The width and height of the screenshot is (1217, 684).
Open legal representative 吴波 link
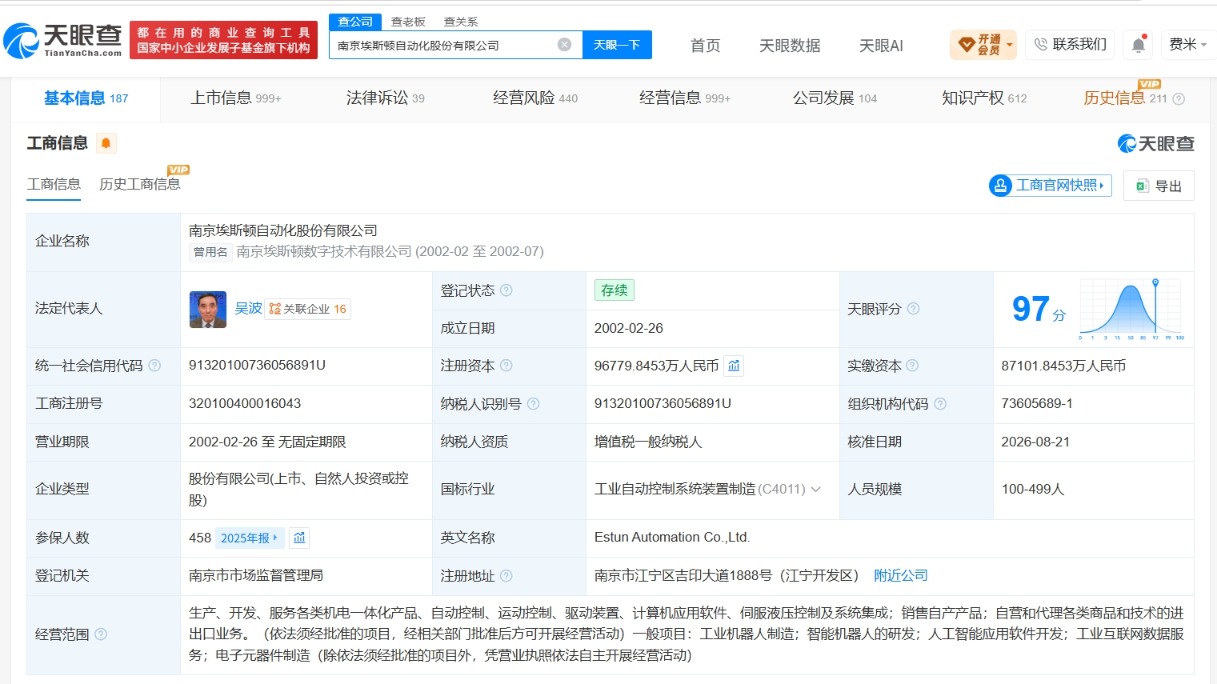coord(248,309)
